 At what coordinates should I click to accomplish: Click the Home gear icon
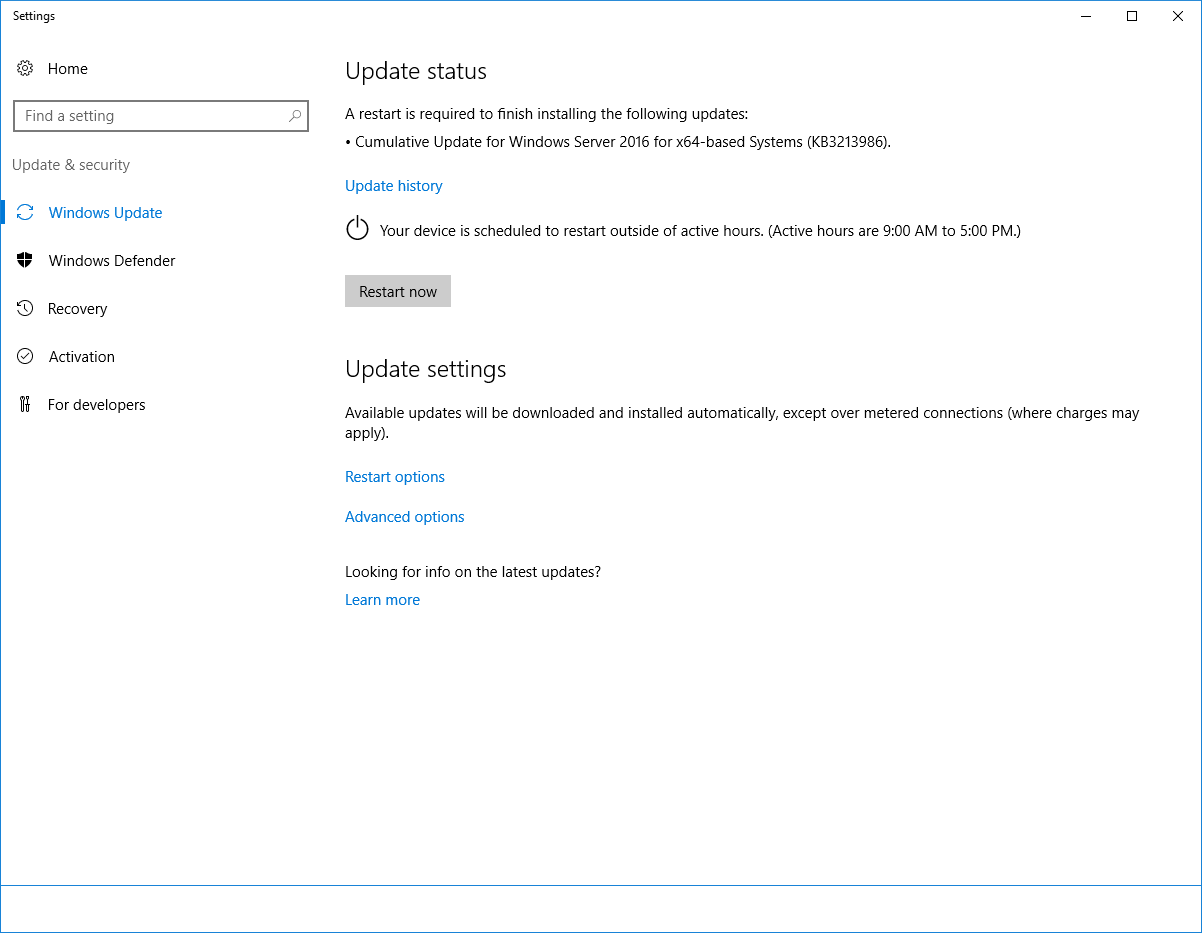pos(25,68)
